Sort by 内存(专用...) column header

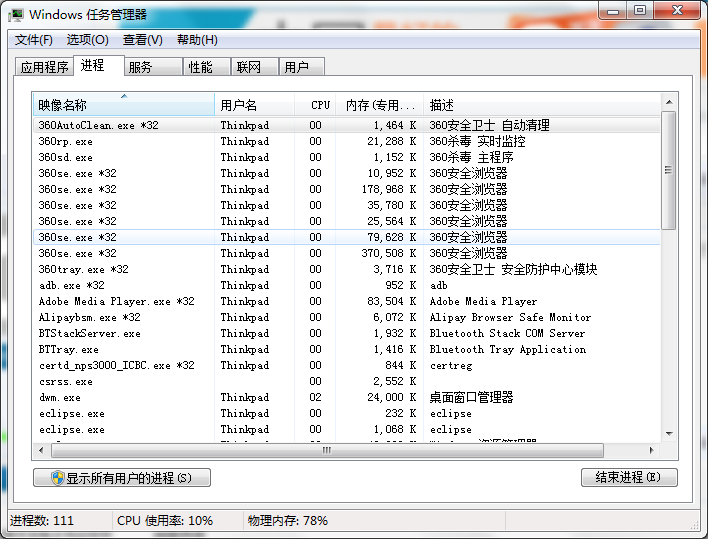(380, 105)
